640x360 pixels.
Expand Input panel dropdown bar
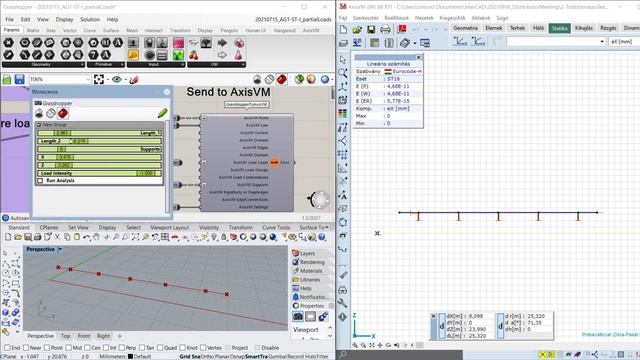tap(156, 64)
